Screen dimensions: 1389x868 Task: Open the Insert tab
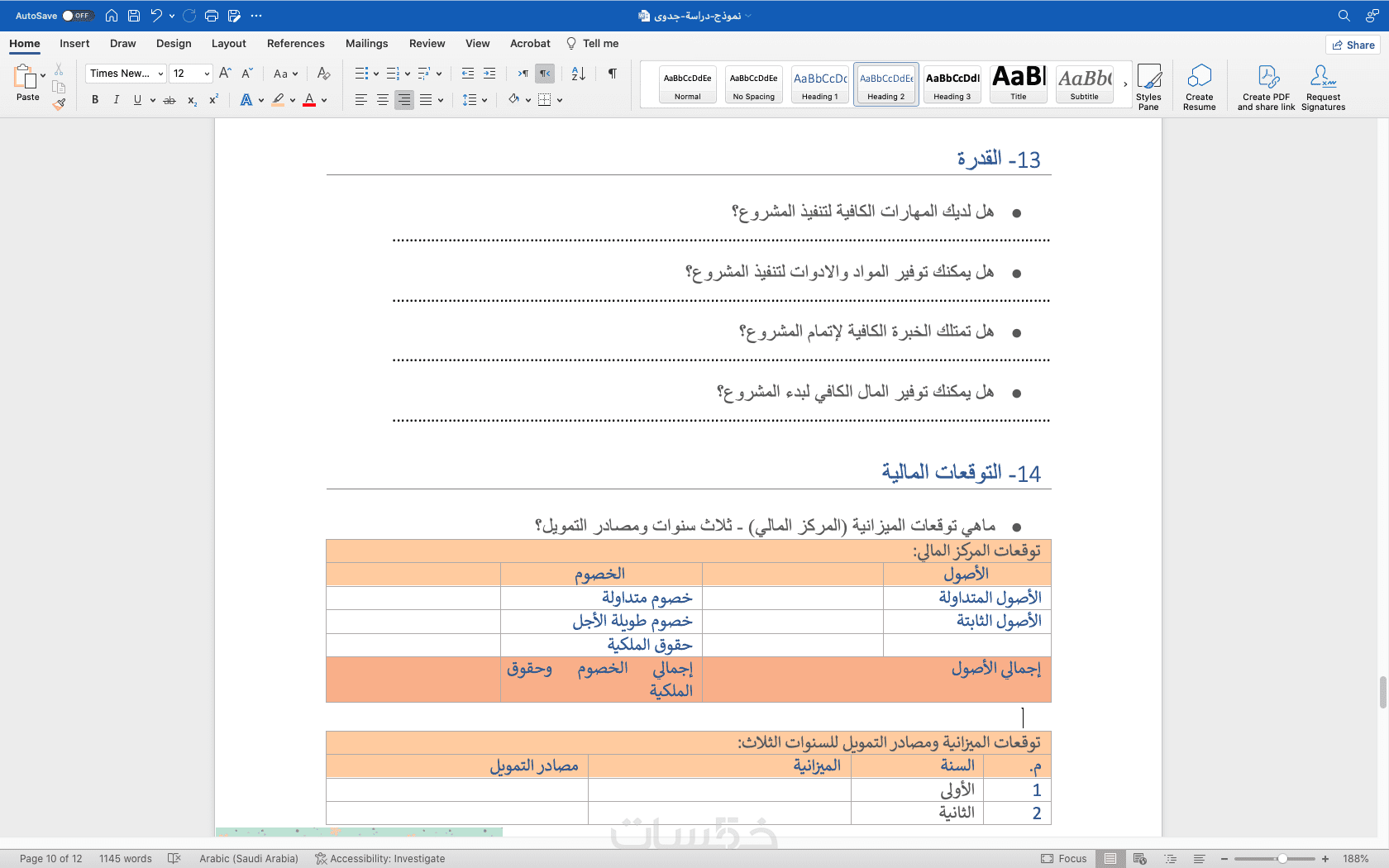74,44
